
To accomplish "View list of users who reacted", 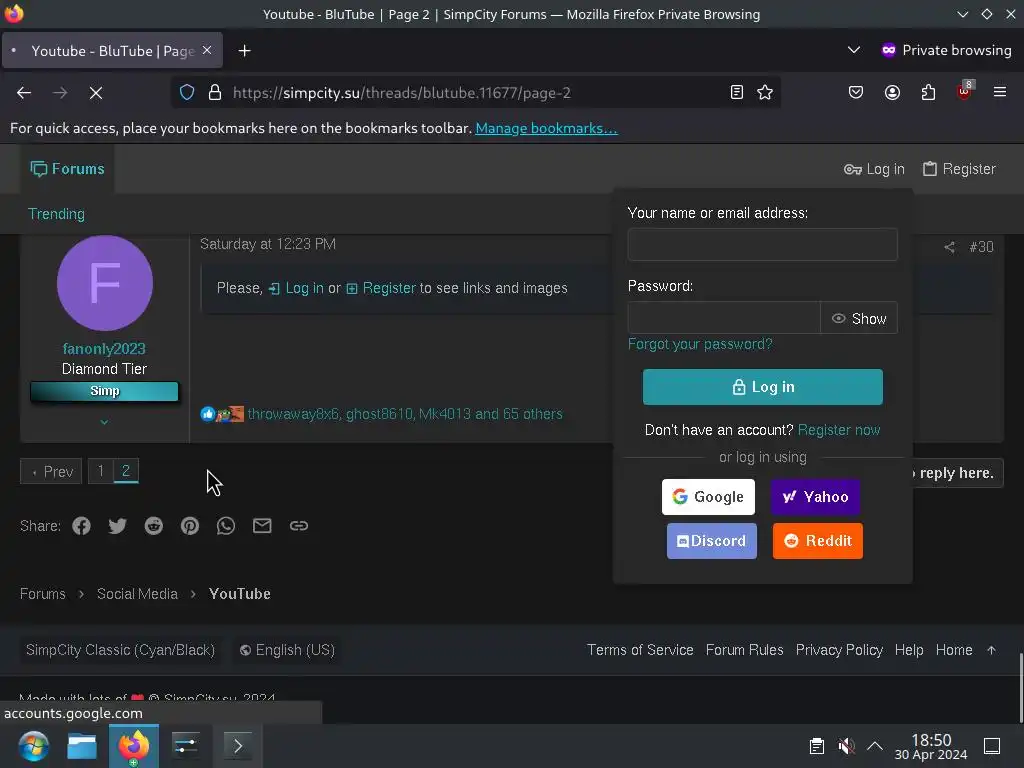I will point(405,414).
